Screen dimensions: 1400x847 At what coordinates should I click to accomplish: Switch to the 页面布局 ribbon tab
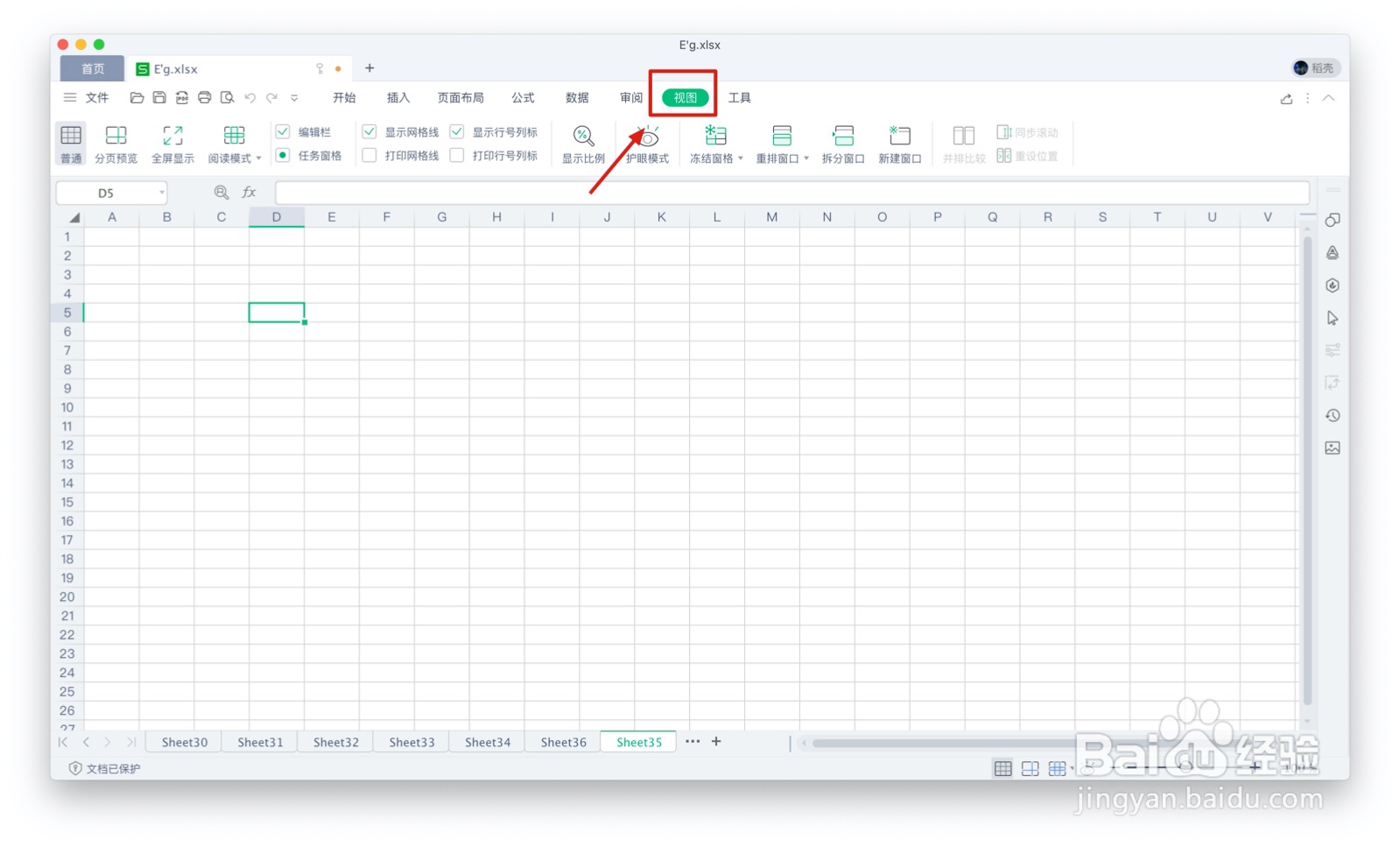pyautogui.click(x=461, y=98)
